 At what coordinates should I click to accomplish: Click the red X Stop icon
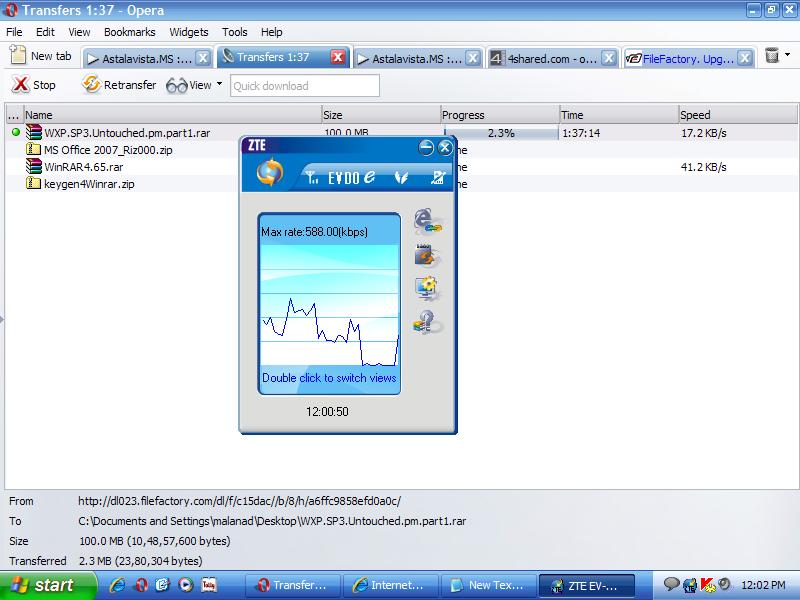click(20, 85)
